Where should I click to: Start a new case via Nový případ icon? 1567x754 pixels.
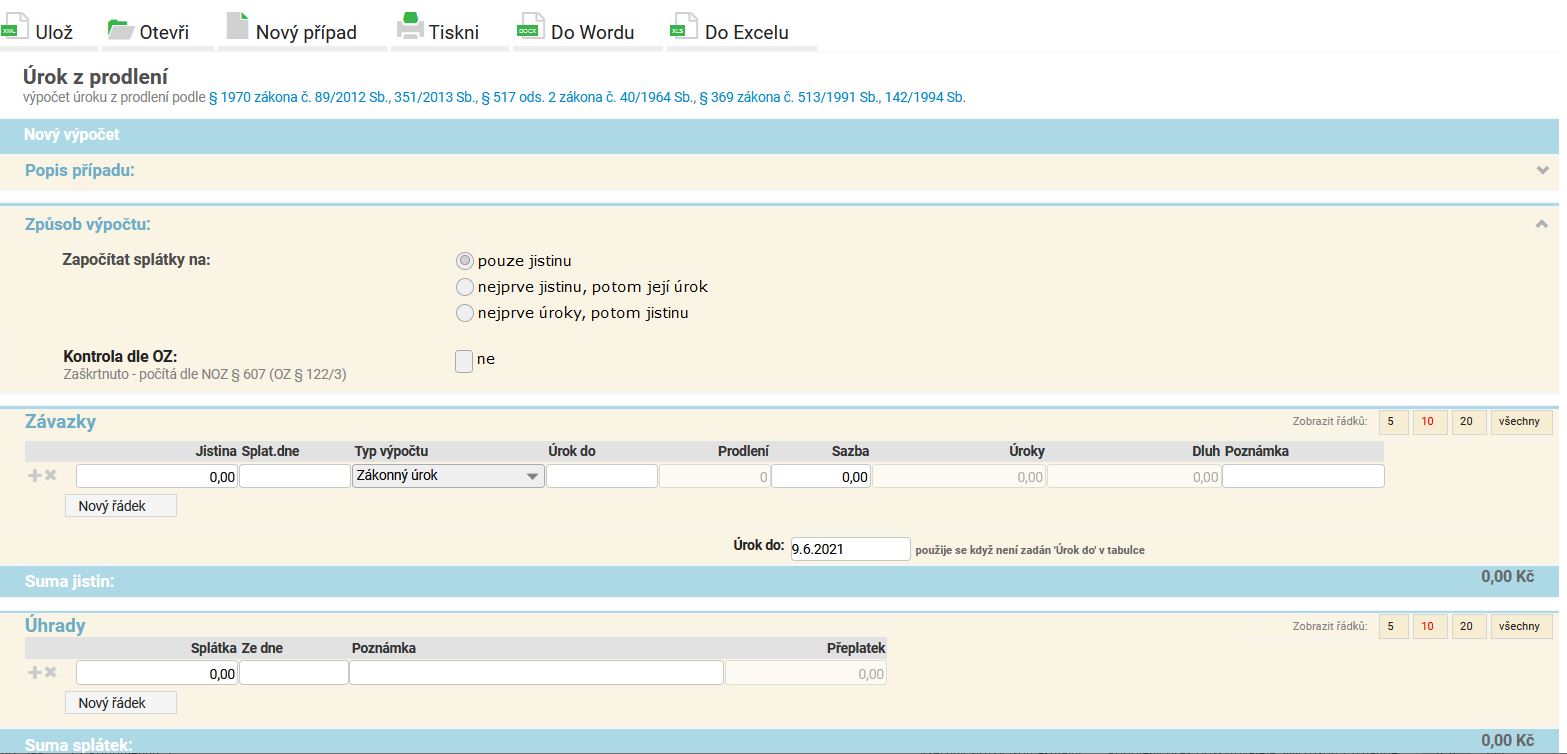[x=237, y=26]
